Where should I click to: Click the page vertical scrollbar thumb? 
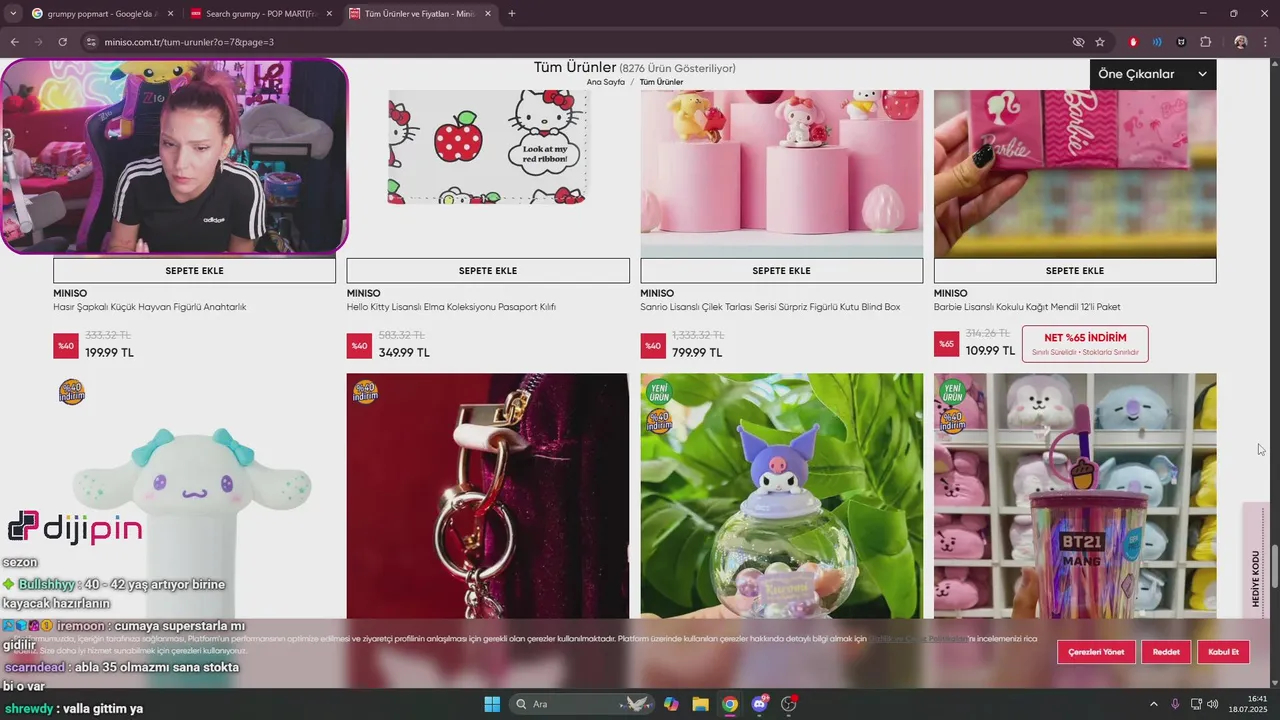[1275, 565]
